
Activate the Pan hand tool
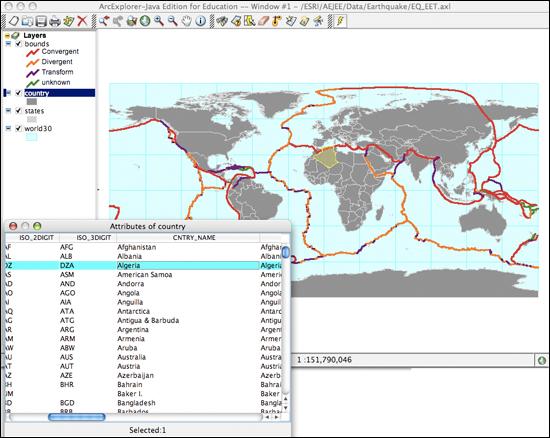coord(187,21)
